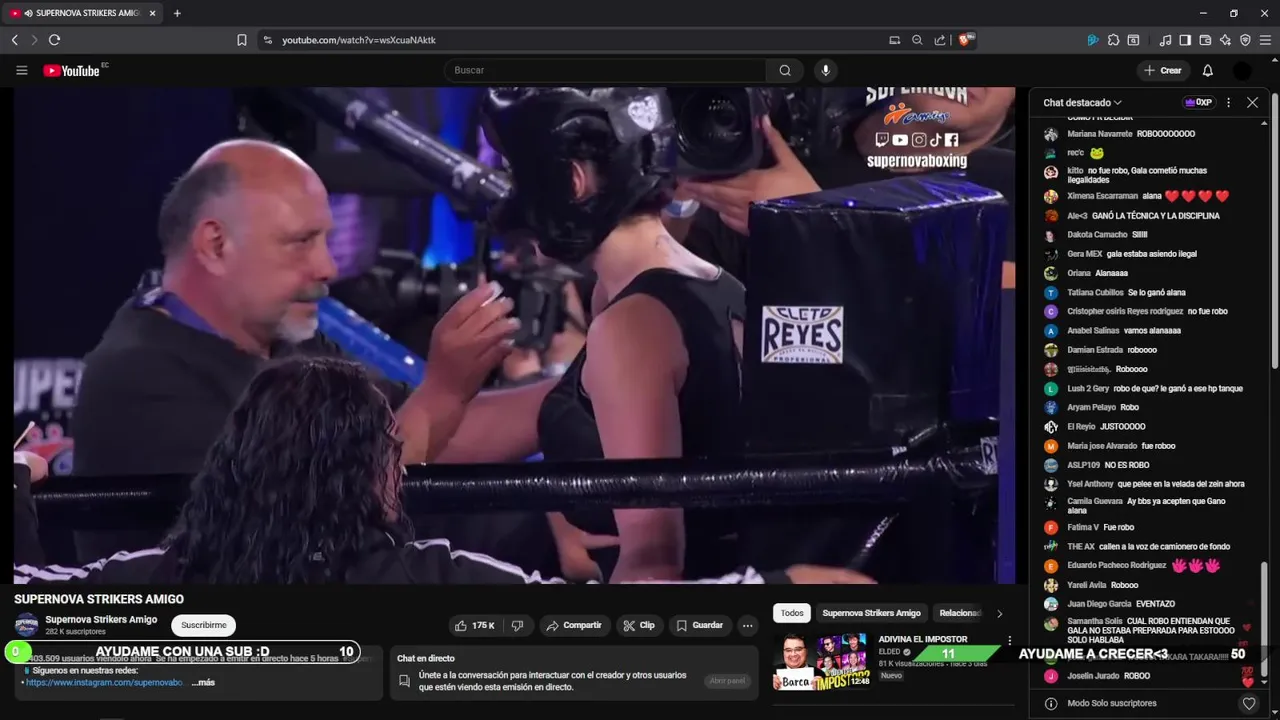Open the 0XP points badge in chat
Viewport: 1280px width, 720px height.
pyautogui.click(x=1198, y=102)
